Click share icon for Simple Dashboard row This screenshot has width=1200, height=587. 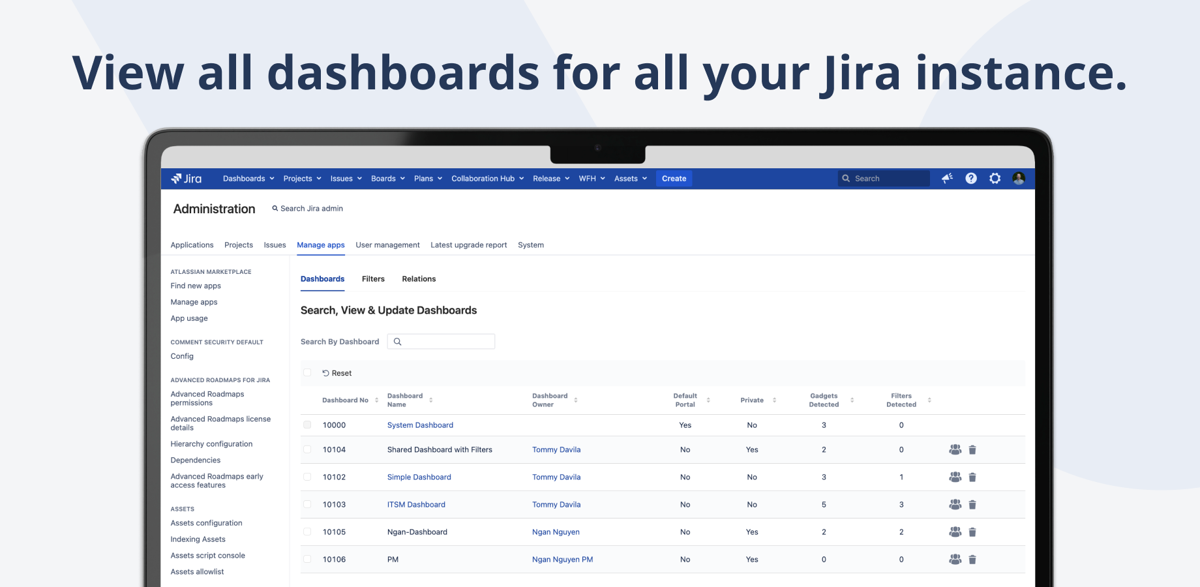955,478
